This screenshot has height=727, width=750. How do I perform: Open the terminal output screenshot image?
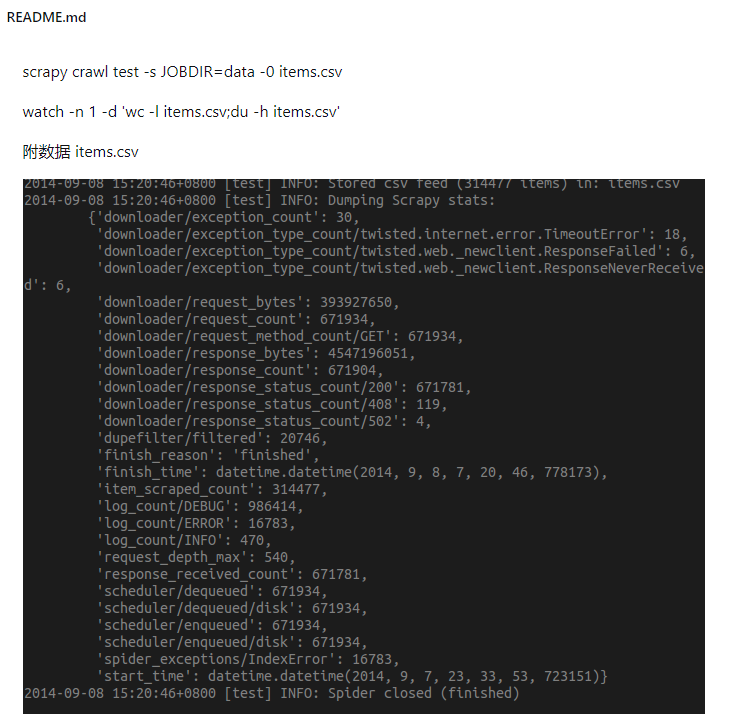(364, 446)
